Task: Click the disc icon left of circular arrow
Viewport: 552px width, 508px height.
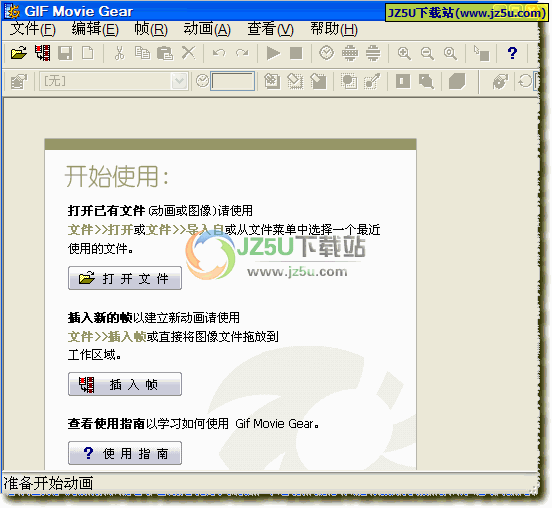Action: (x=500, y=81)
